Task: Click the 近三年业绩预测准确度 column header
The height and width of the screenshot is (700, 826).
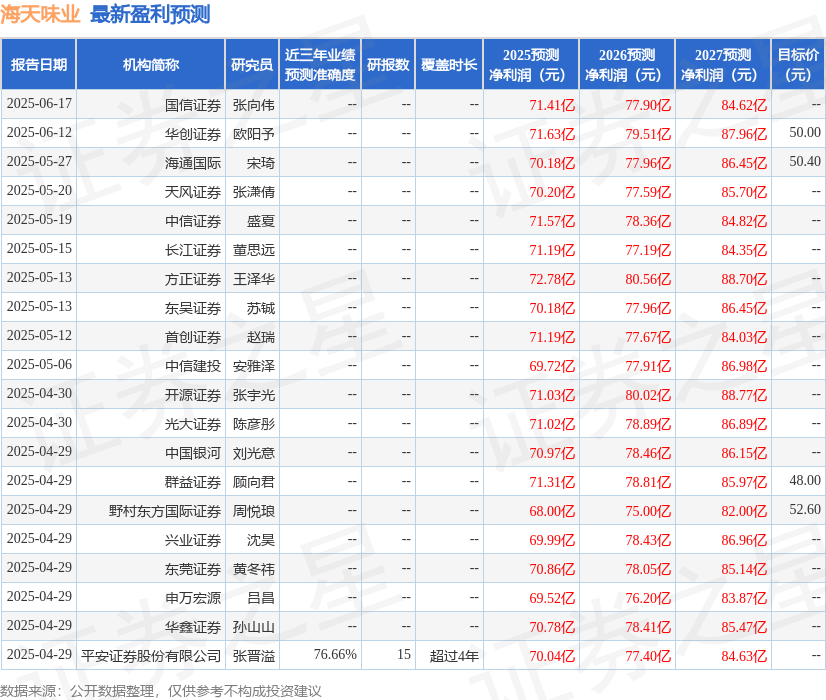Action: pos(320,64)
